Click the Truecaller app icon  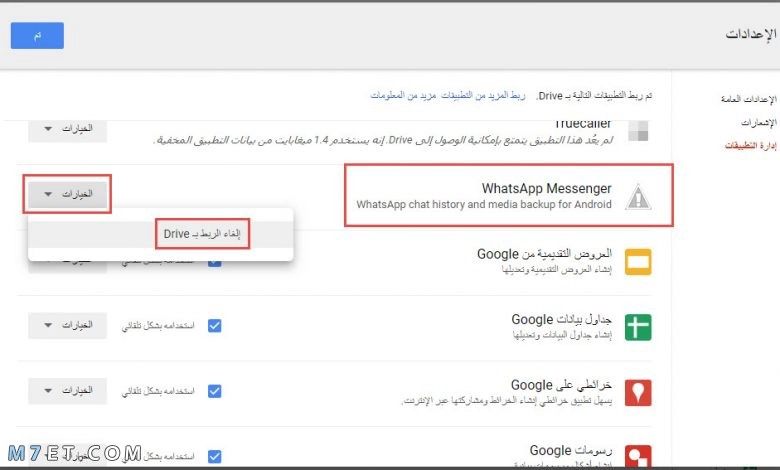pyautogui.click(x=638, y=131)
